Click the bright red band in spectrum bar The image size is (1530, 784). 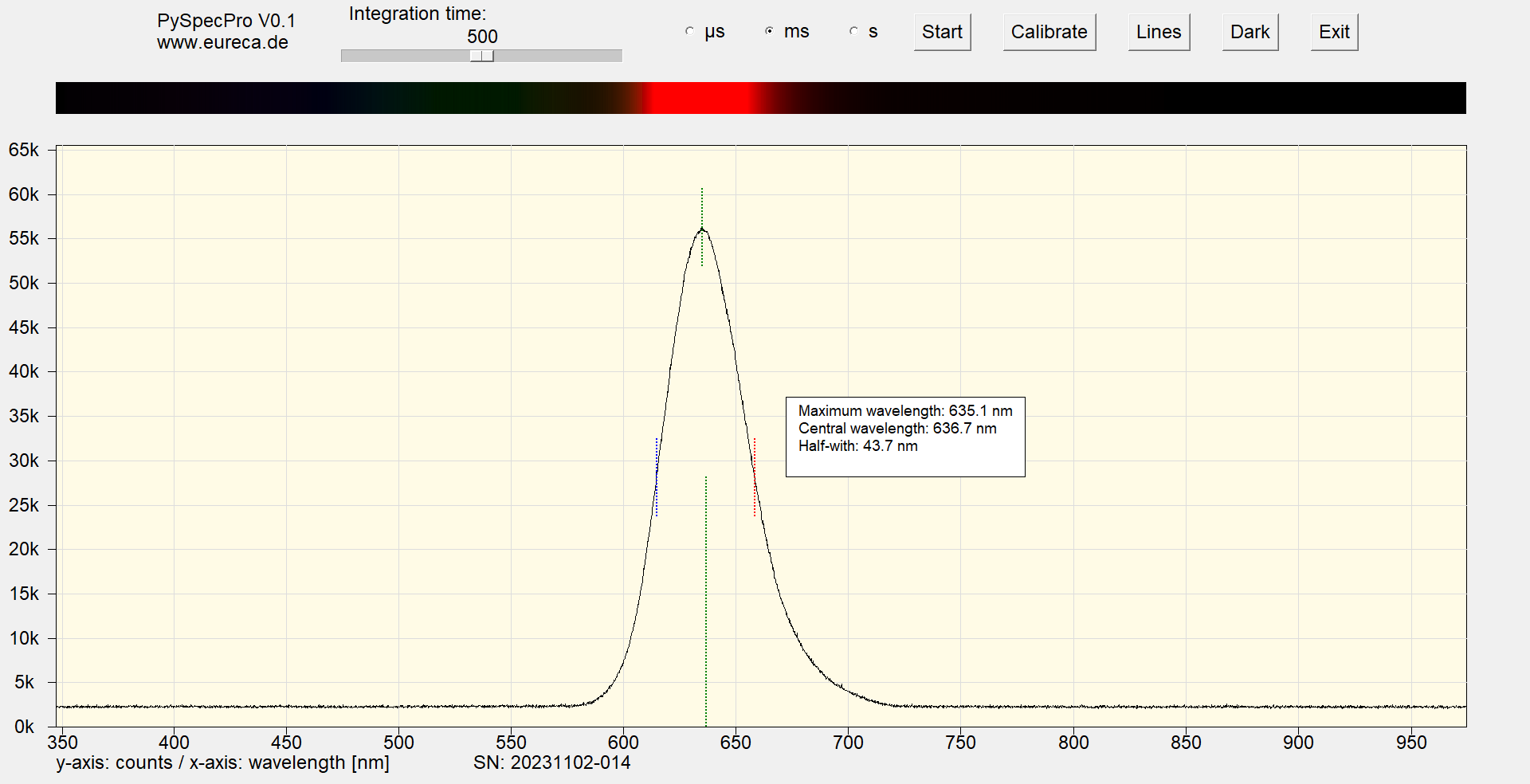pyautogui.click(x=700, y=98)
